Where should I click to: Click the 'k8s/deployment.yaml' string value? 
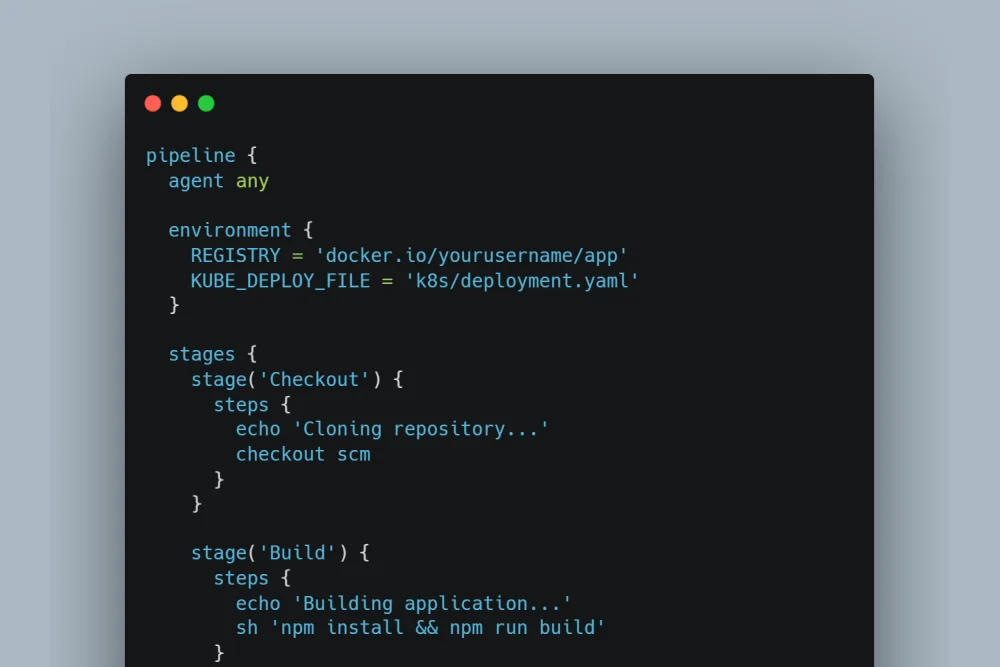pos(521,280)
